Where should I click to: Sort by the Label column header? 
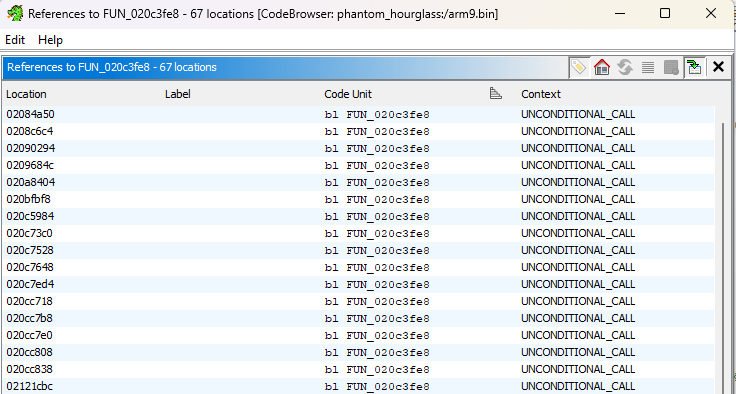tap(177, 94)
